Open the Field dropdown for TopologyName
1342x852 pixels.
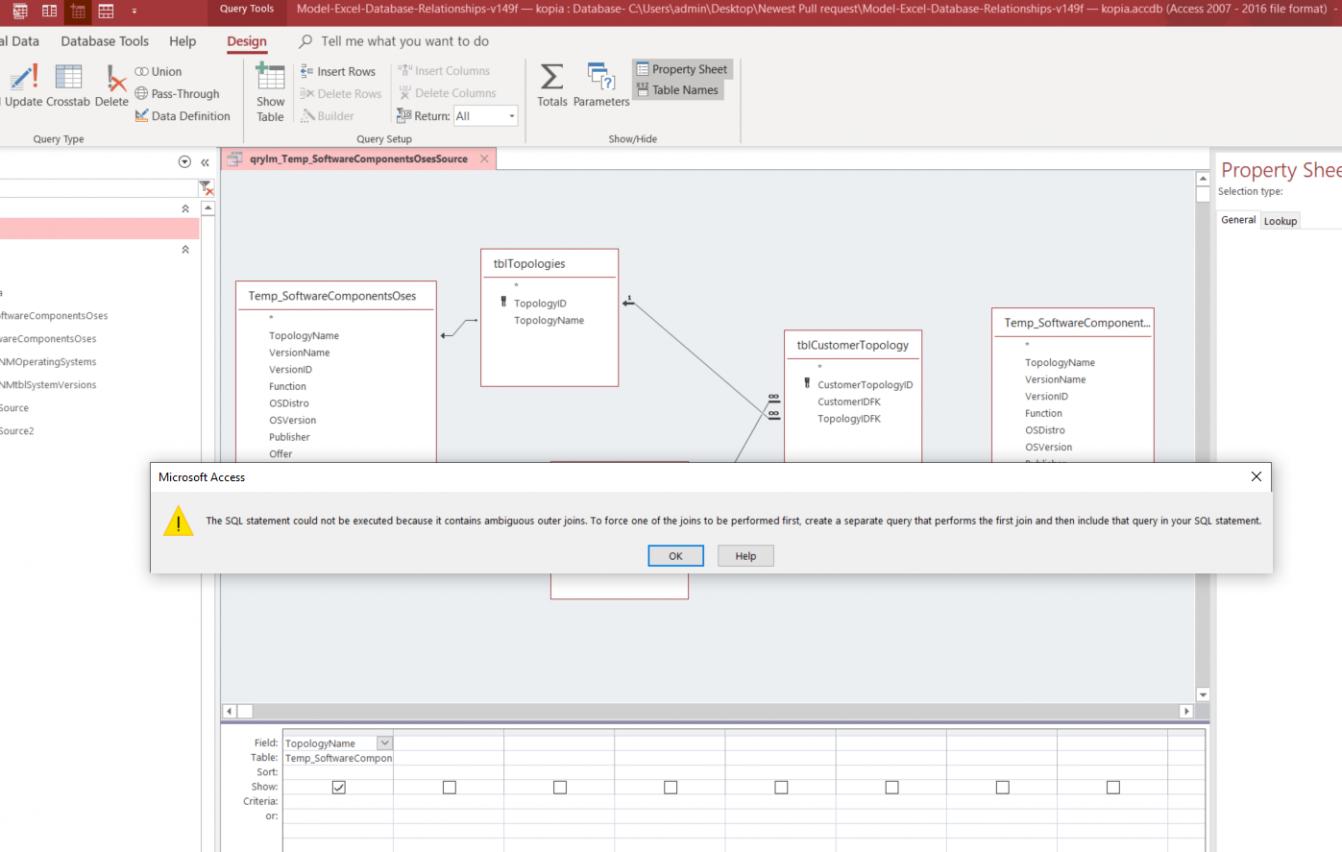click(385, 743)
